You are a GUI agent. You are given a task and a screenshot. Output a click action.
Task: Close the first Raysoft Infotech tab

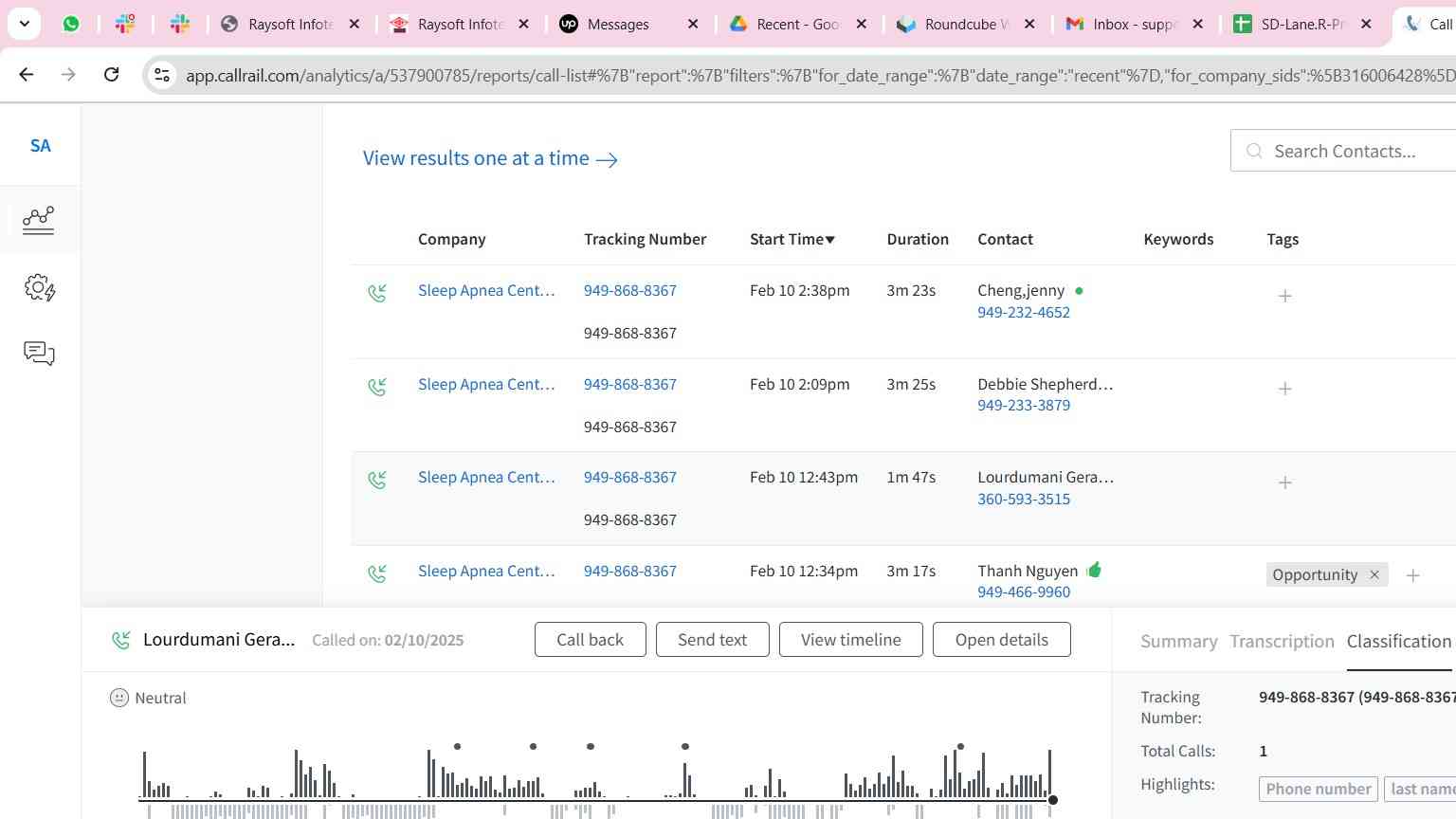pos(355,24)
